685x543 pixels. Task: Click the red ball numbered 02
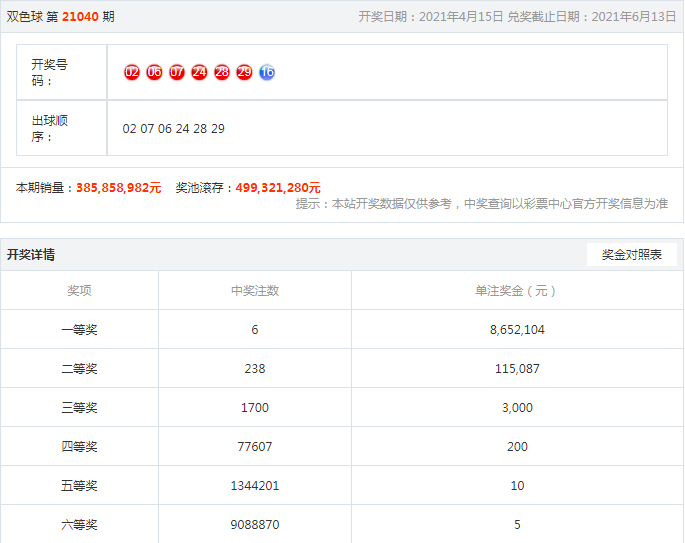tap(132, 72)
